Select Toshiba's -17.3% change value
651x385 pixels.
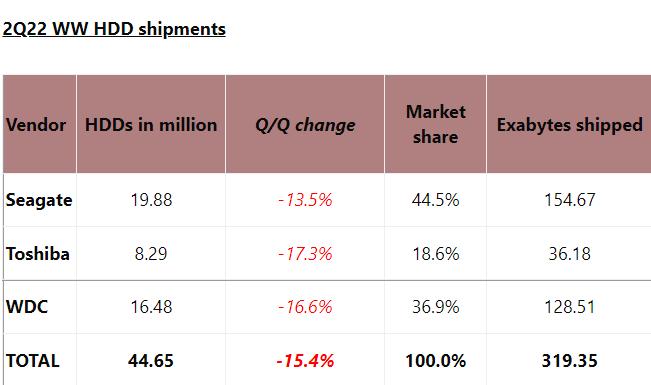point(305,253)
